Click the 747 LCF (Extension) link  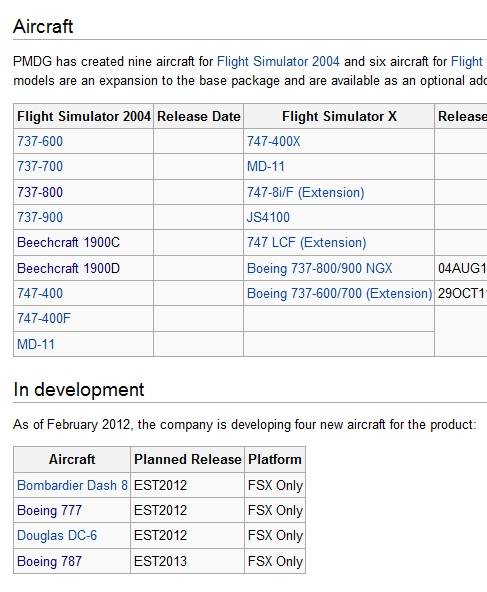307,242
